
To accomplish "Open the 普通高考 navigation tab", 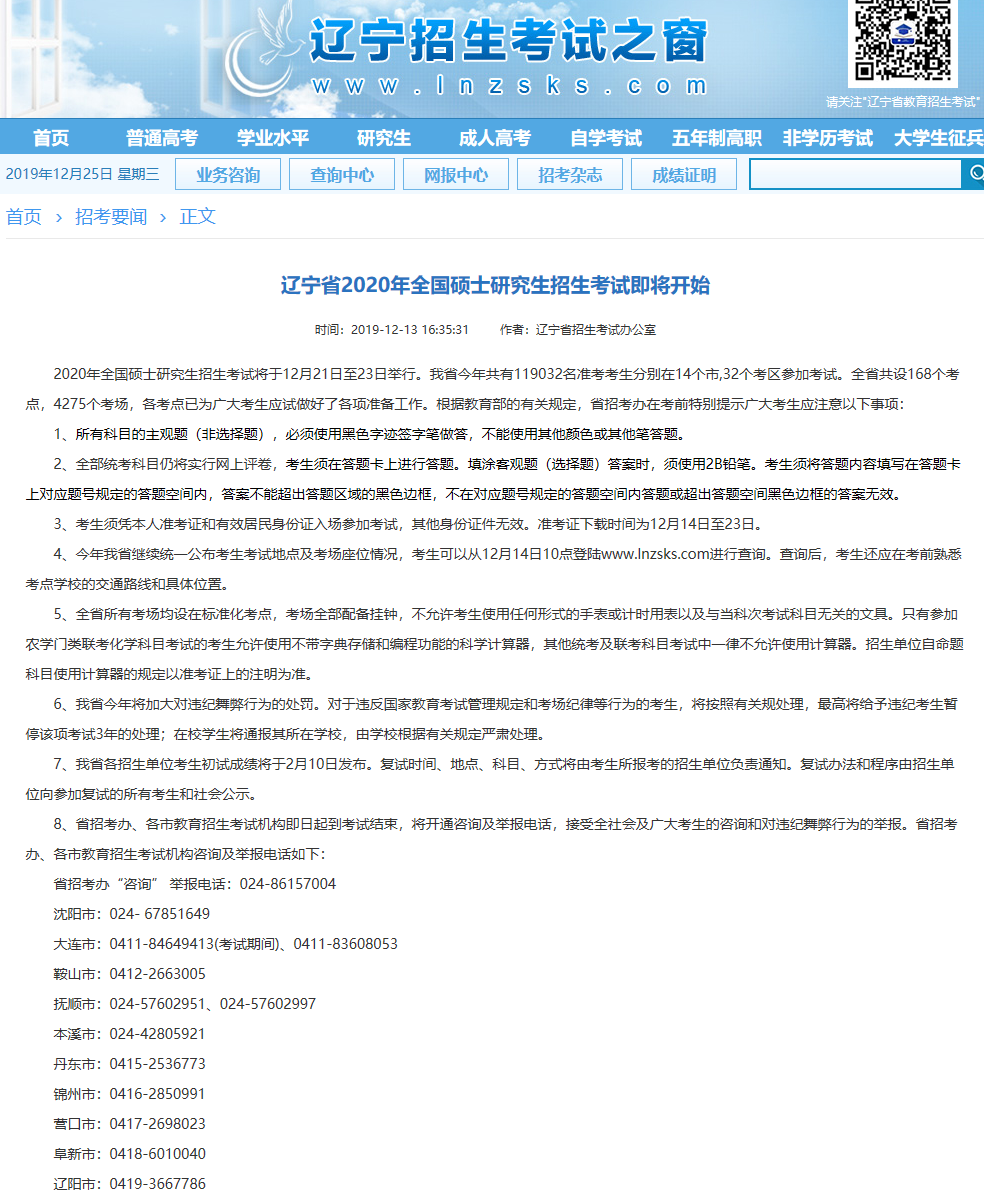I will (x=162, y=138).
